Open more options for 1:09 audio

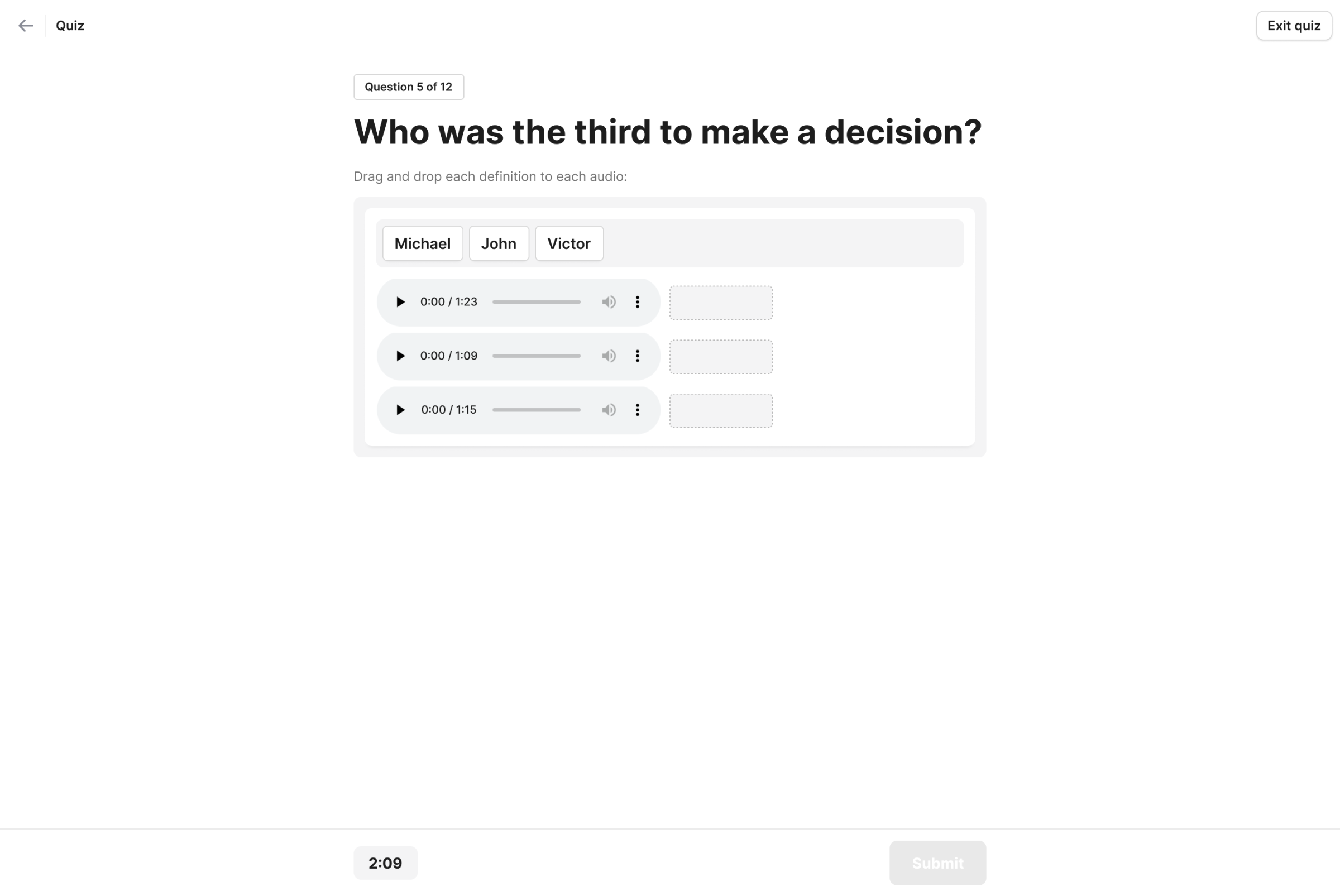(637, 356)
